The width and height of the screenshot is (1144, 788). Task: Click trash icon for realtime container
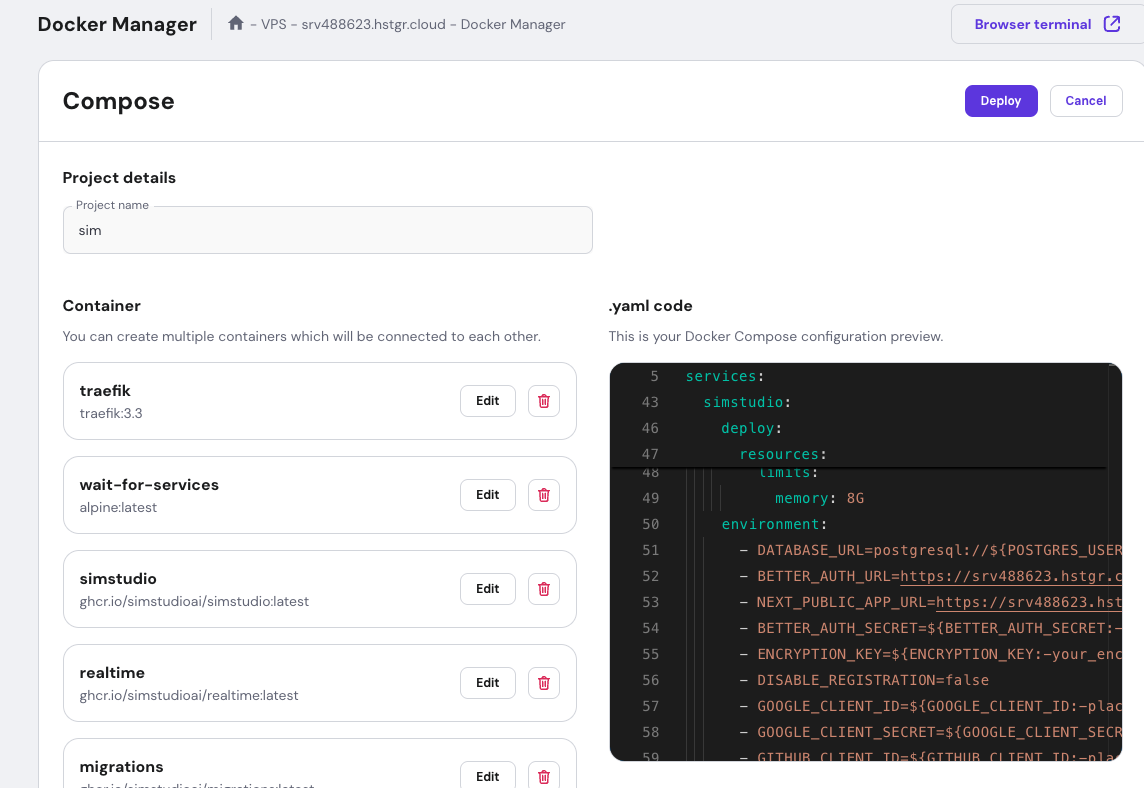[x=544, y=683]
